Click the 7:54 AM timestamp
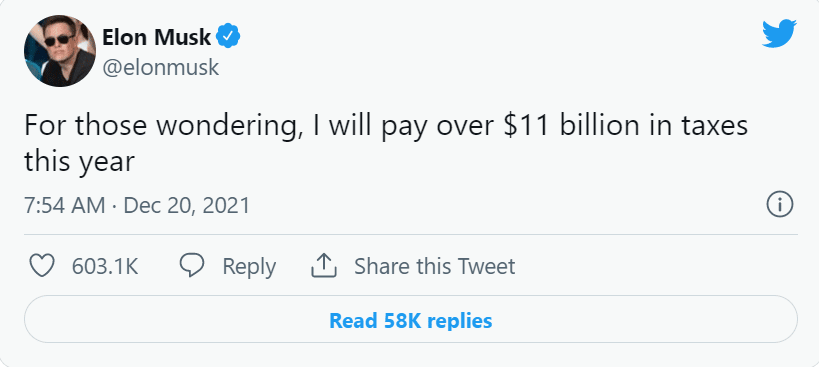Screen dimensions: 819x367 [x=65, y=205]
